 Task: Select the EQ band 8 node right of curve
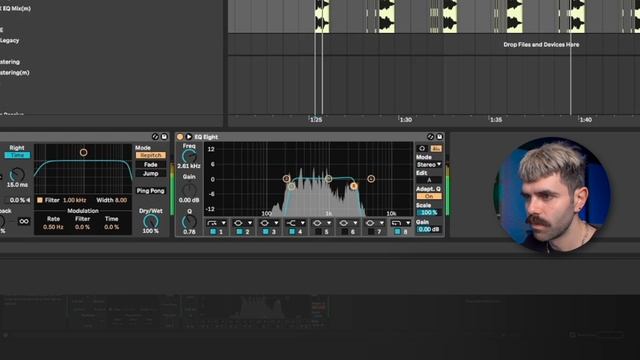point(371,179)
